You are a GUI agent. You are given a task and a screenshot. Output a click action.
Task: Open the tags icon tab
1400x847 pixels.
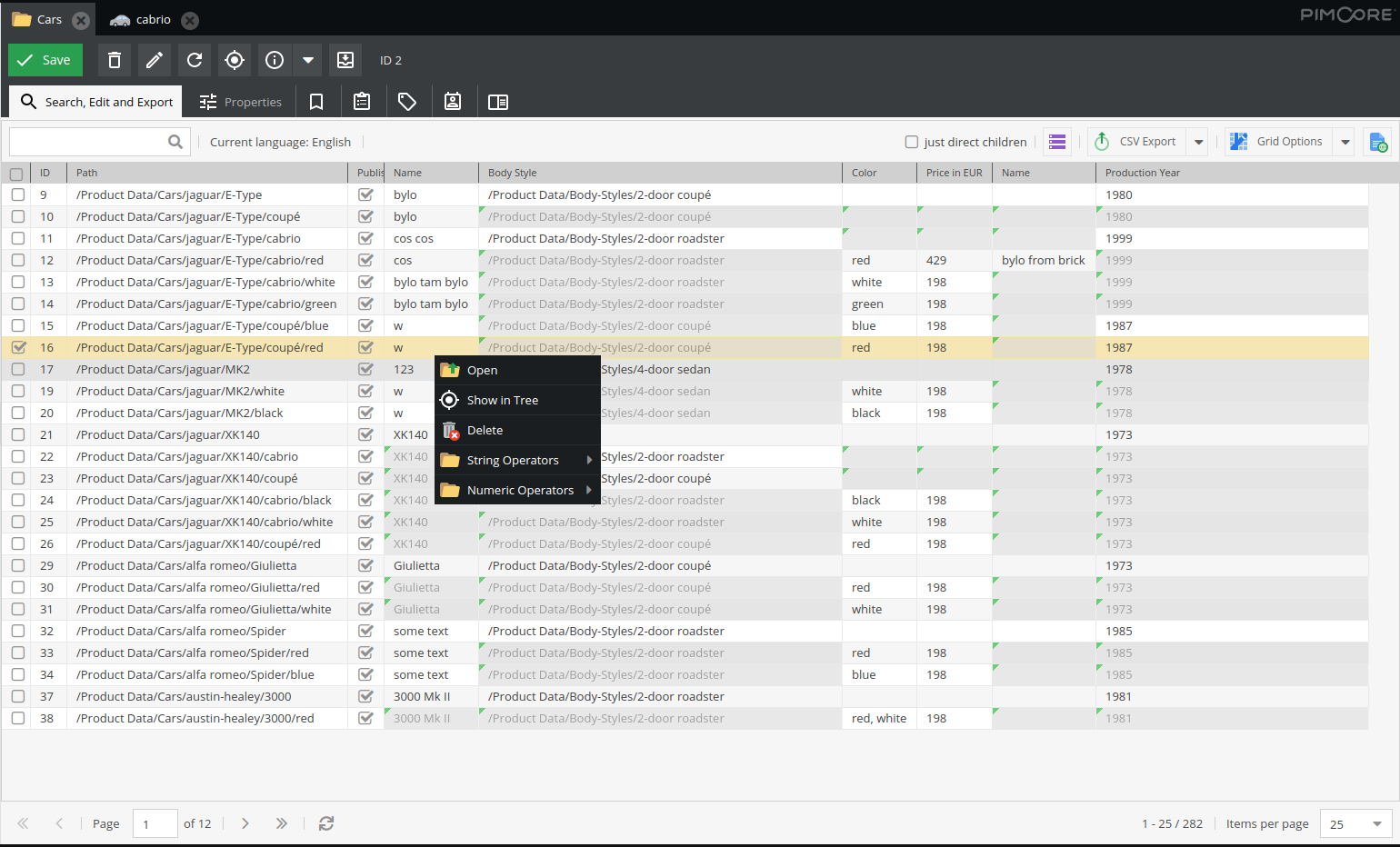407,102
